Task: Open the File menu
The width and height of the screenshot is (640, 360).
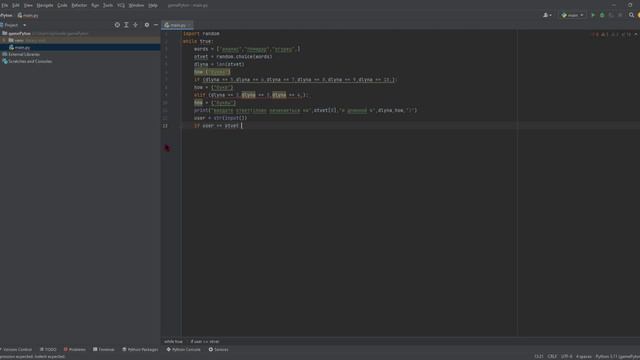Action: pyautogui.click(x=4, y=5)
